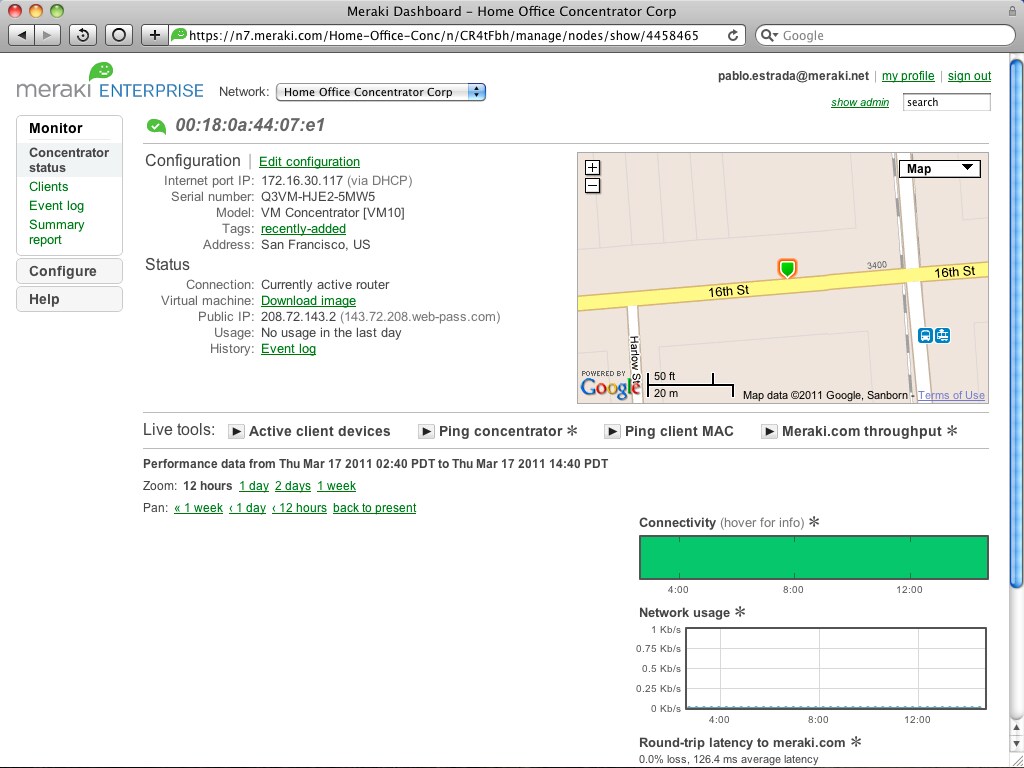Click magnifier icon in Google search field
The image size is (1024, 768).
click(769, 35)
